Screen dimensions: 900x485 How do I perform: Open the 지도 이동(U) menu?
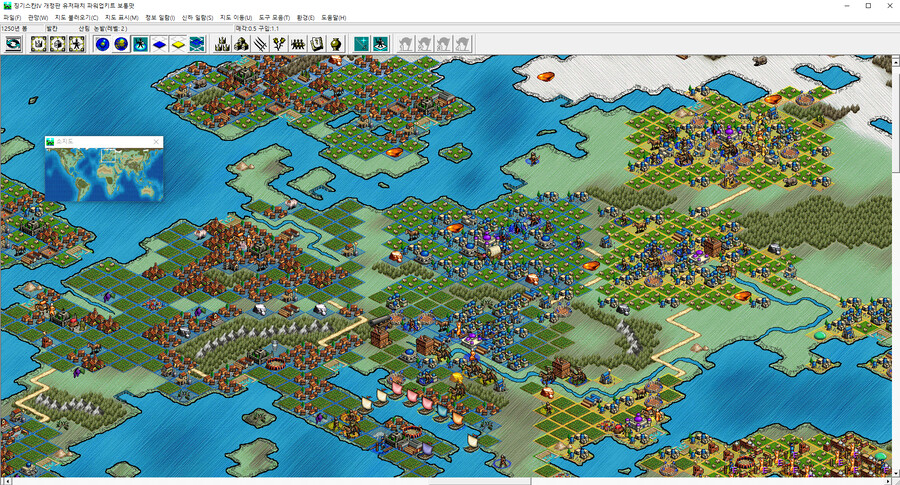236,18
